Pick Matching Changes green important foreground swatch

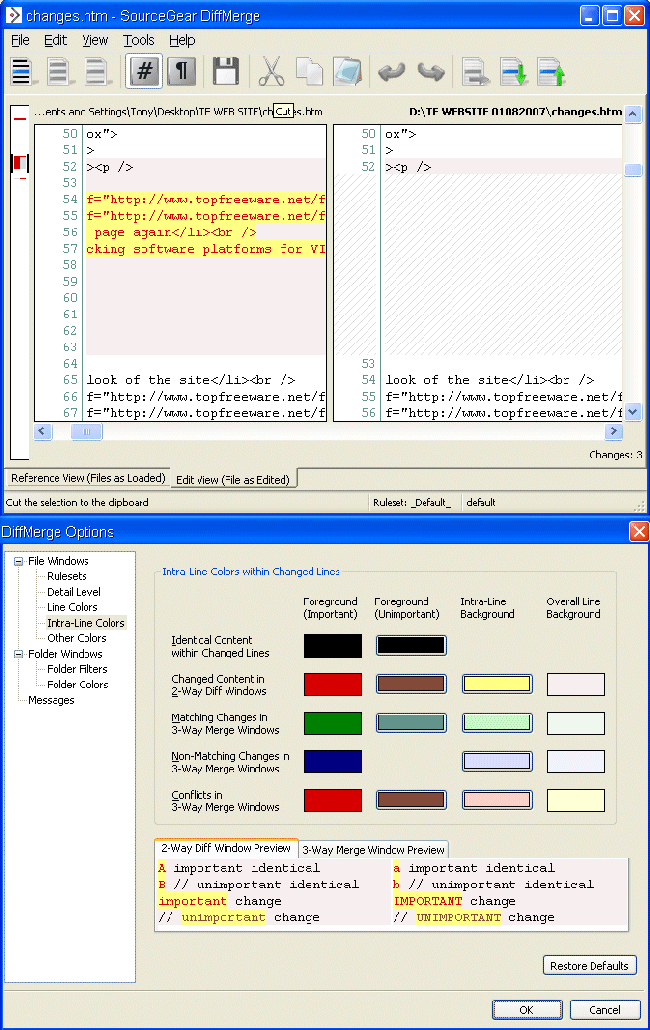[333, 723]
